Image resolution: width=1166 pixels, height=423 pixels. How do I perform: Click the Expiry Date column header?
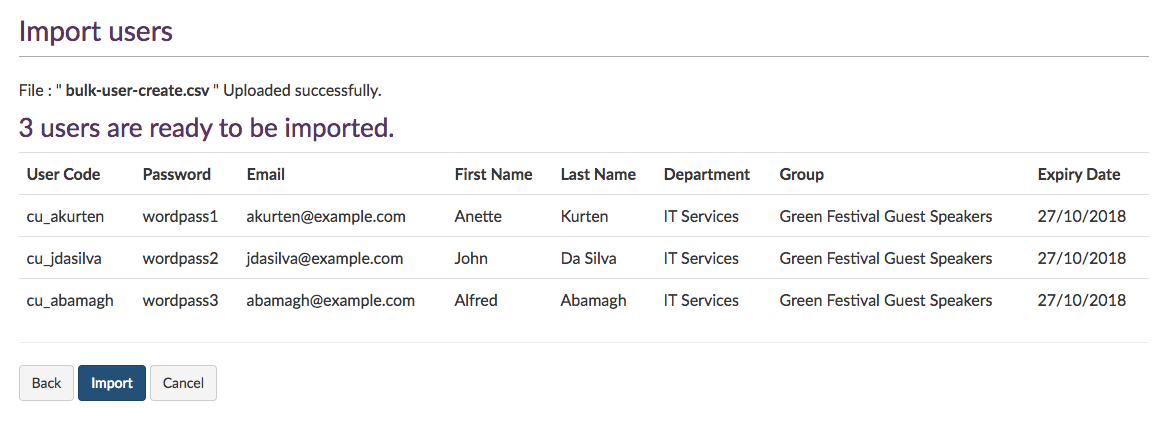coord(1079,174)
